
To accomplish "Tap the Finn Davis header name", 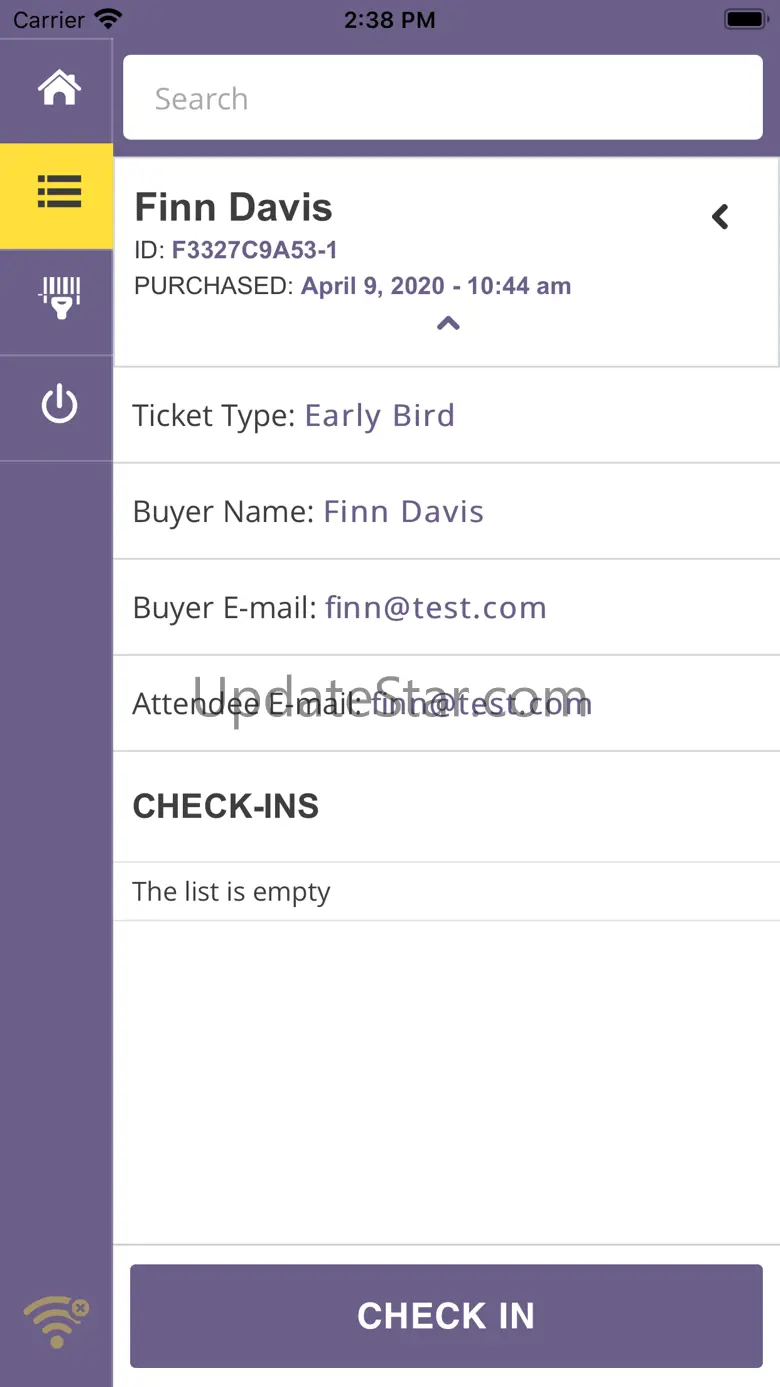I will point(233,207).
